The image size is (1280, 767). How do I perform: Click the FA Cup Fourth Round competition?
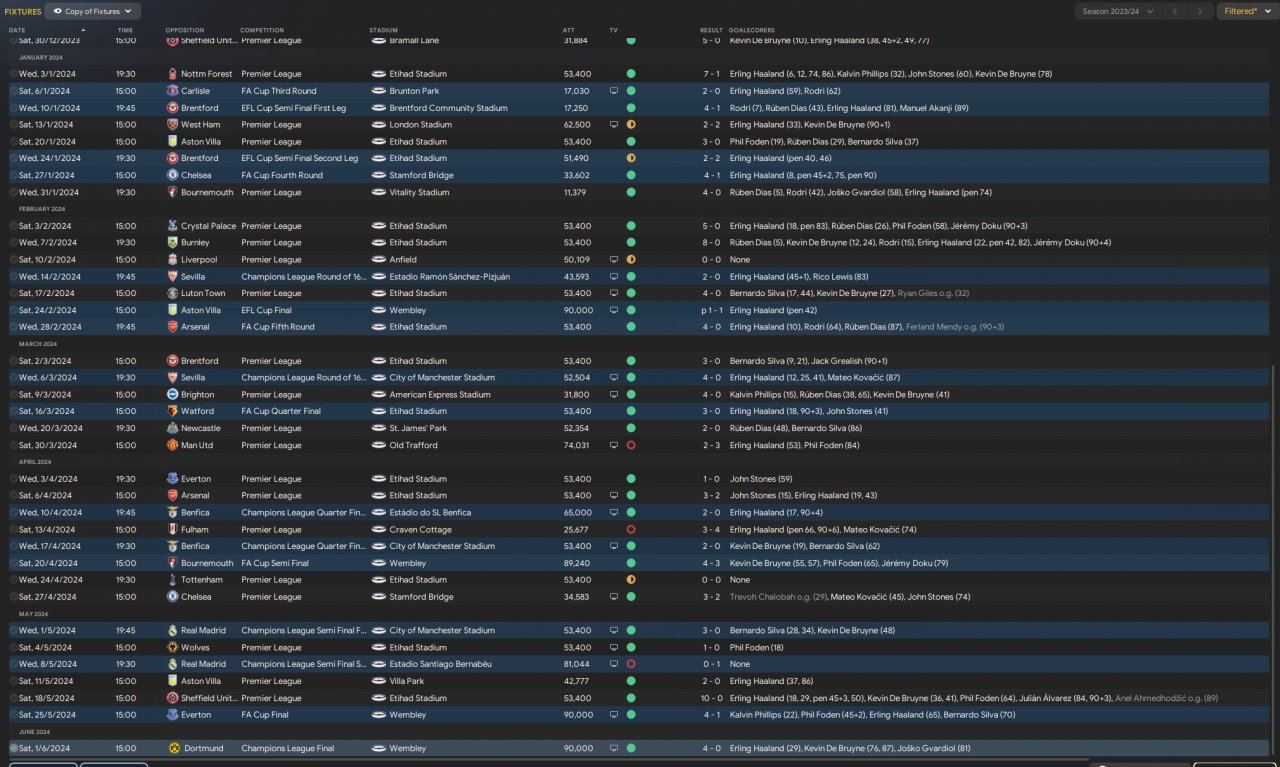pos(282,175)
